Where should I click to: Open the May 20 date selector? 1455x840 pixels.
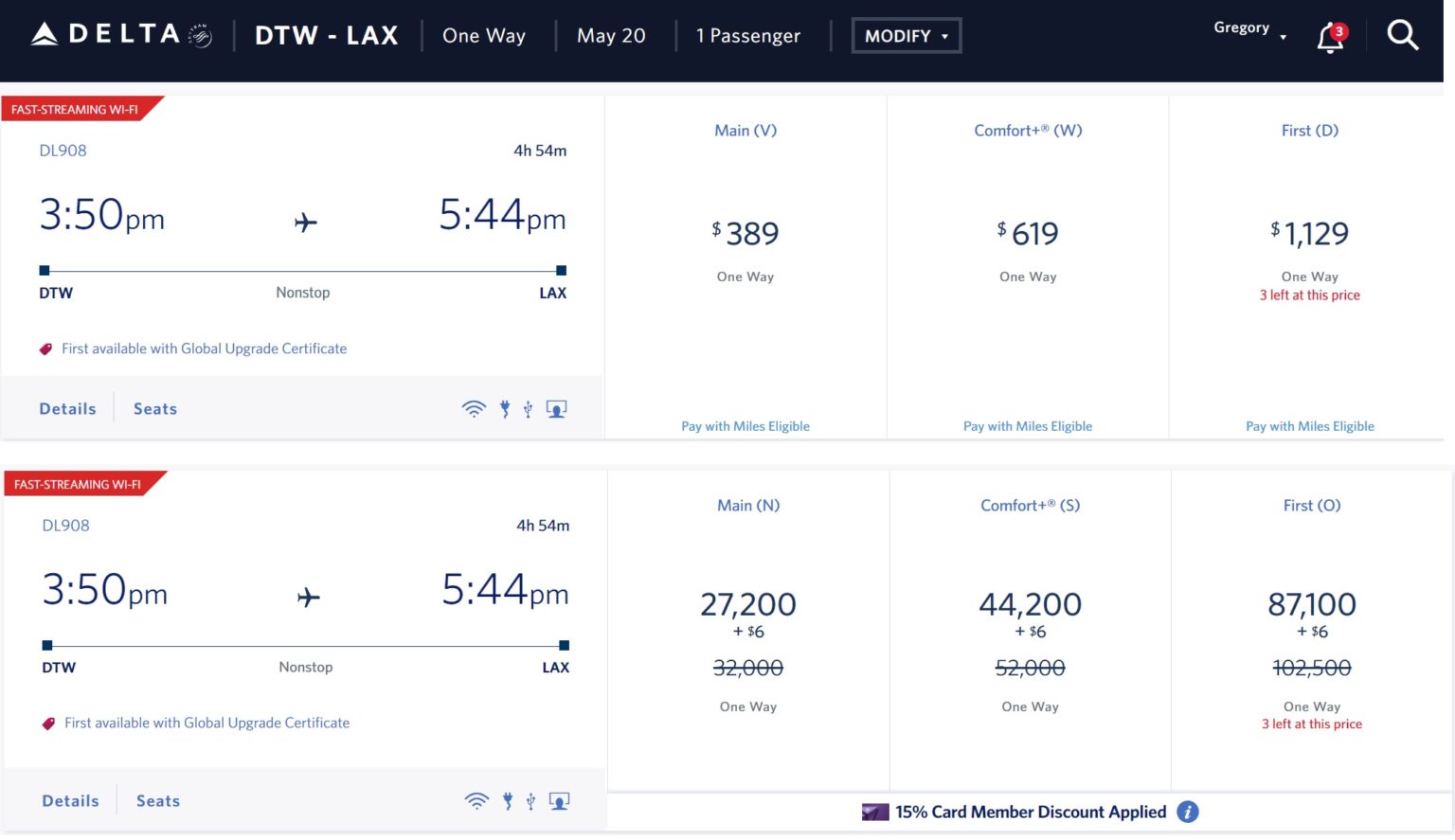[x=611, y=35]
